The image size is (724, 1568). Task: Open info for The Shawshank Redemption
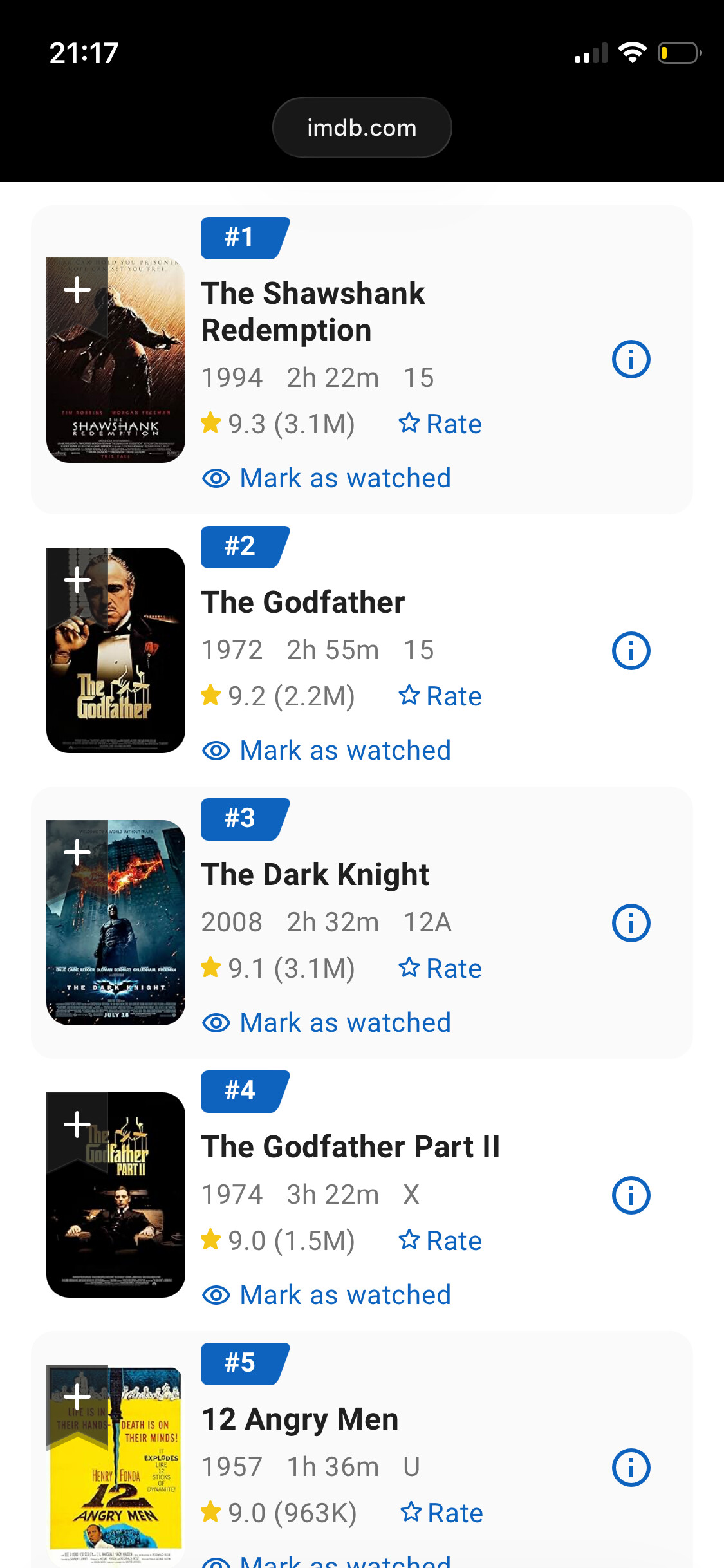pyautogui.click(x=631, y=359)
